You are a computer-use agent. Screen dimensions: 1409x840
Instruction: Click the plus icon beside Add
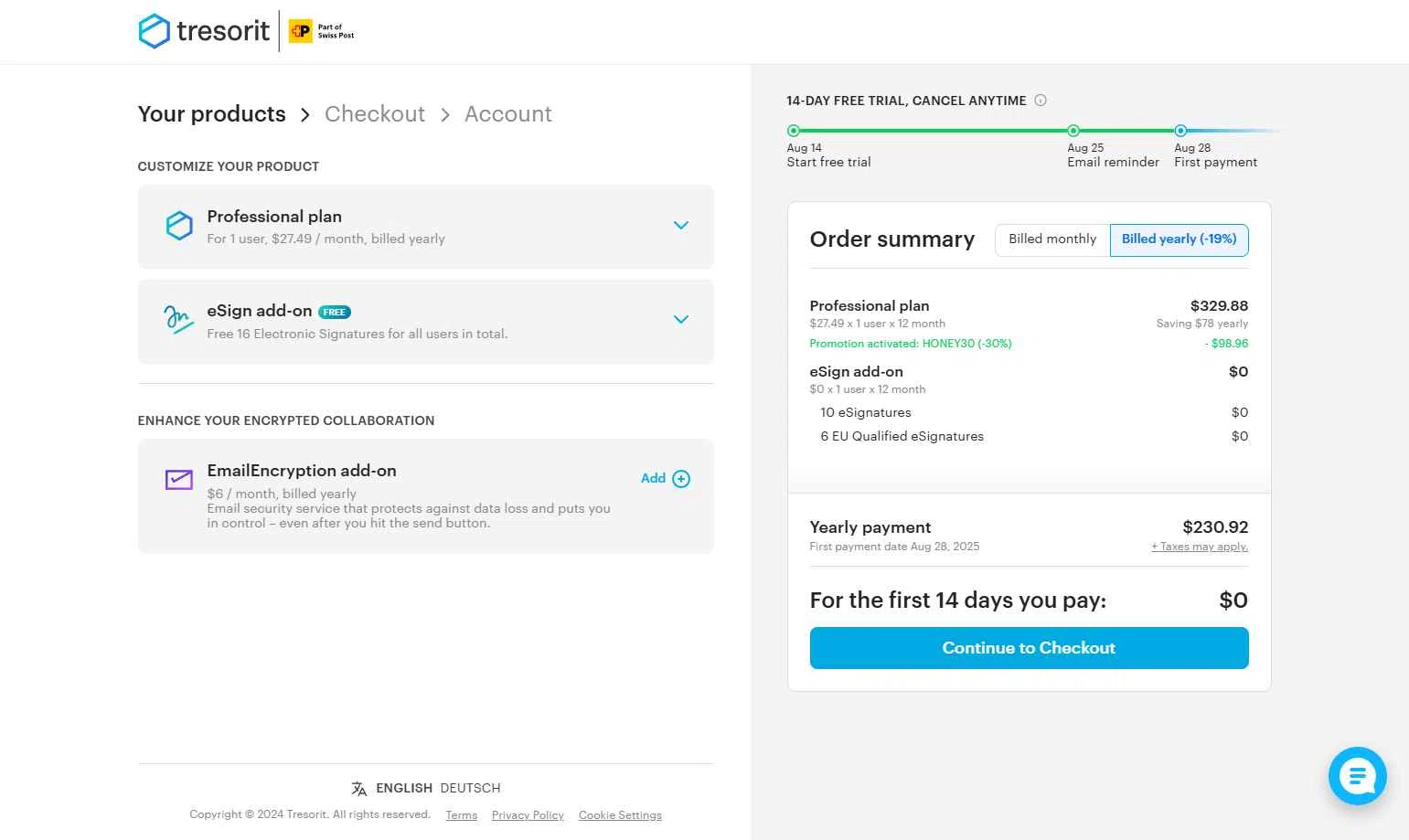681,479
